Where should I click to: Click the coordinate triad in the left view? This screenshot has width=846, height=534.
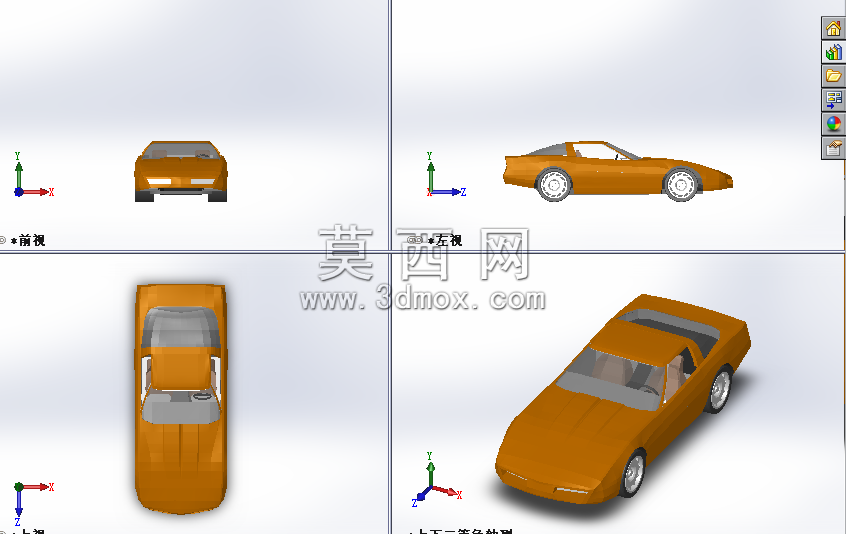pyautogui.click(x=446, y=174)
